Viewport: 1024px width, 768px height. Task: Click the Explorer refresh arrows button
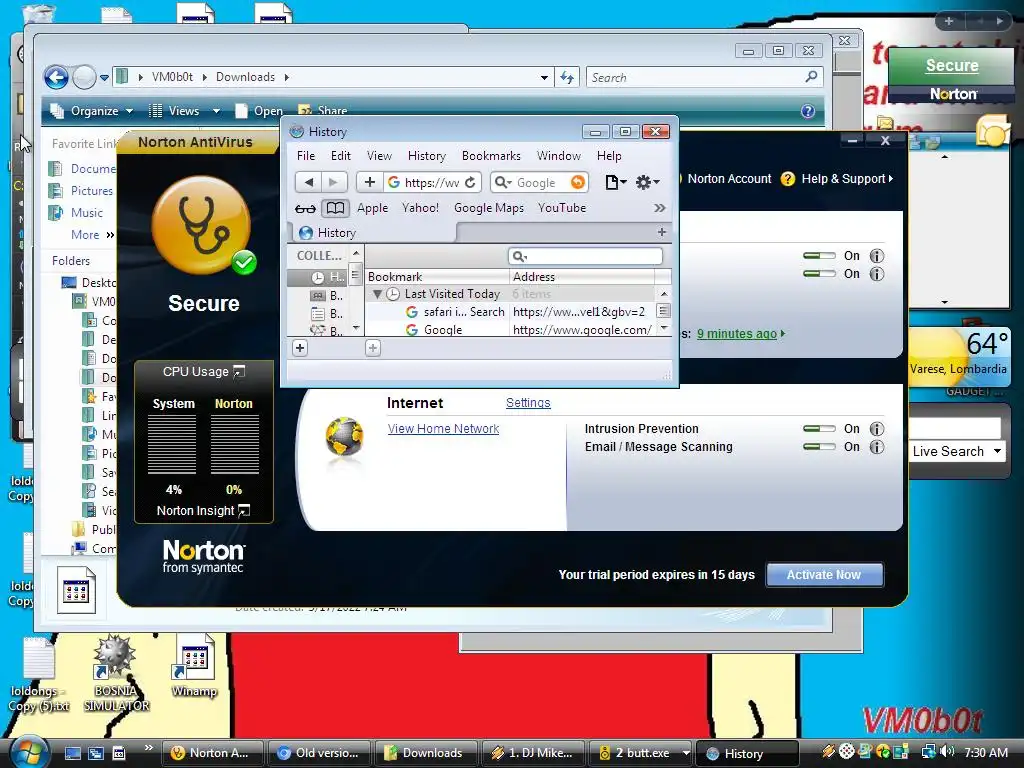[567, 78]
